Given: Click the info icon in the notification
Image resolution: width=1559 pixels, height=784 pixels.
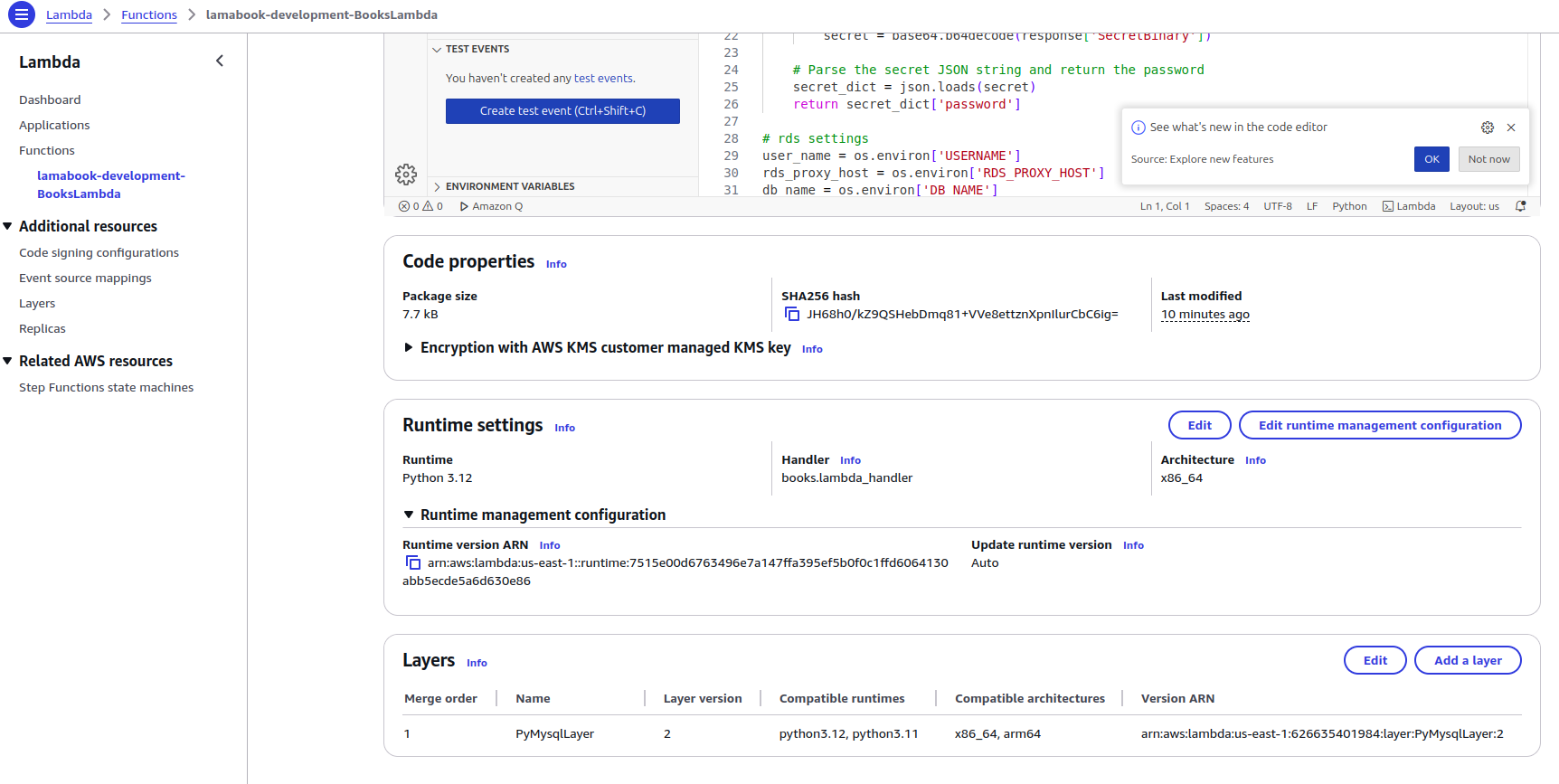Looking at the screenshot, I should [1139, 128].
